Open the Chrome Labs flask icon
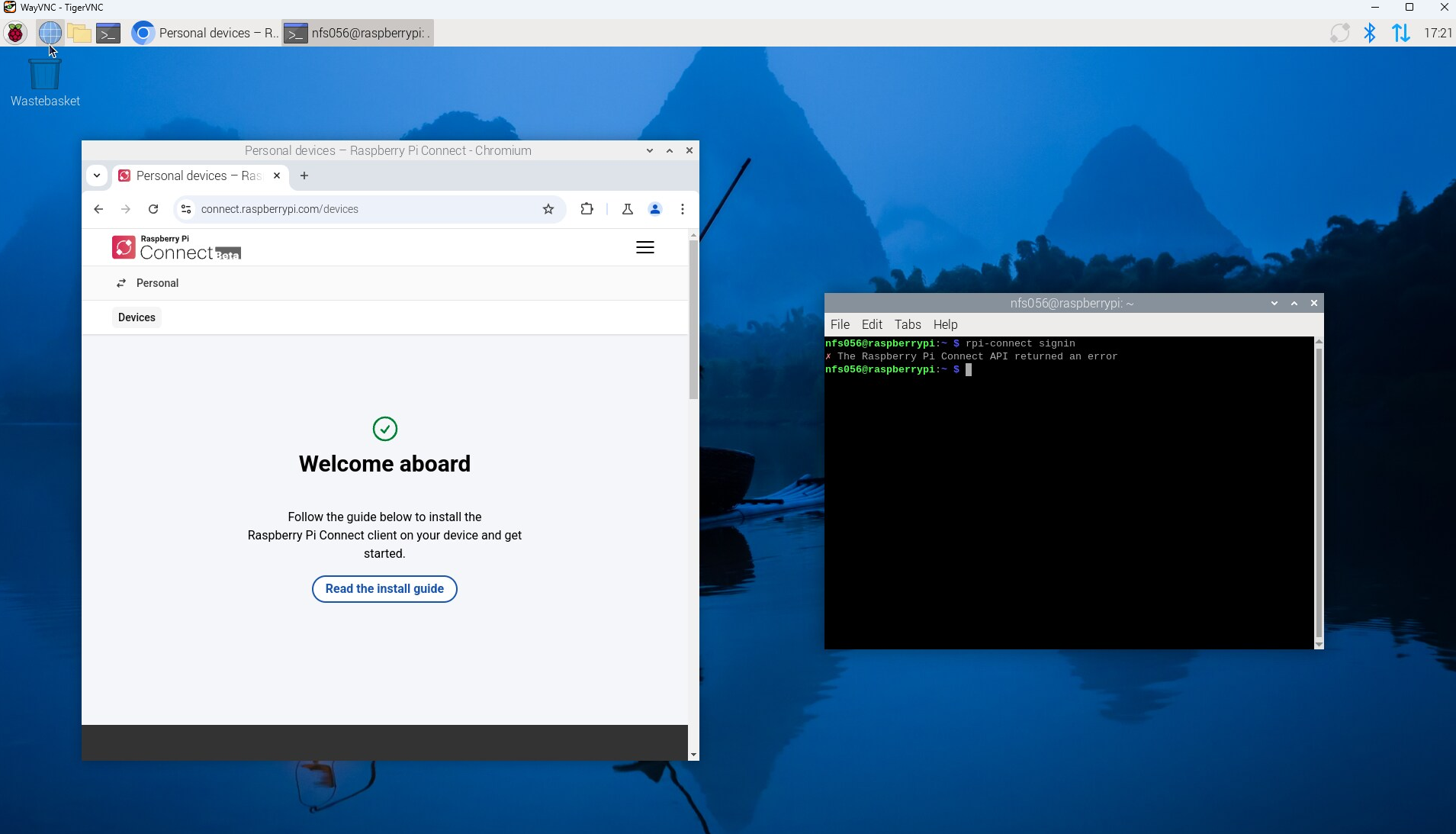The width and height of the screenshot is (1456, 834). tap(628, 209)
